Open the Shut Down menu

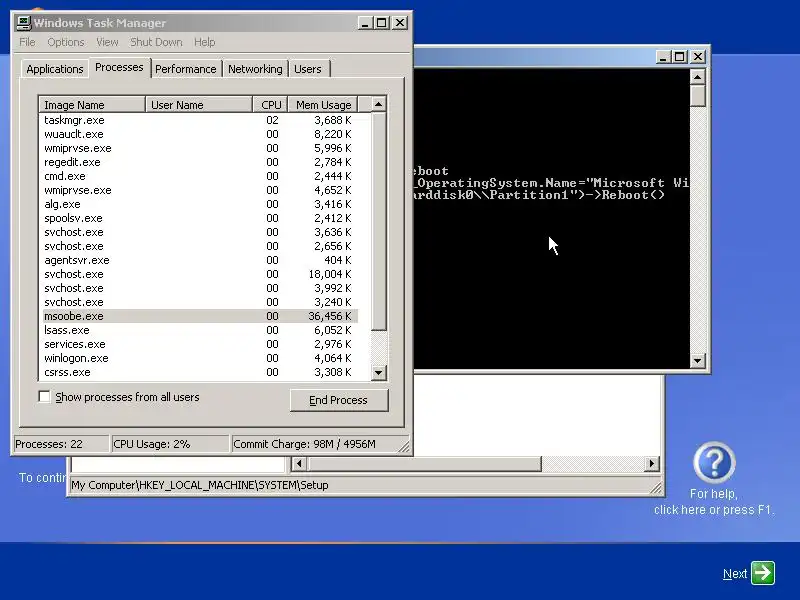coord(156,42)
